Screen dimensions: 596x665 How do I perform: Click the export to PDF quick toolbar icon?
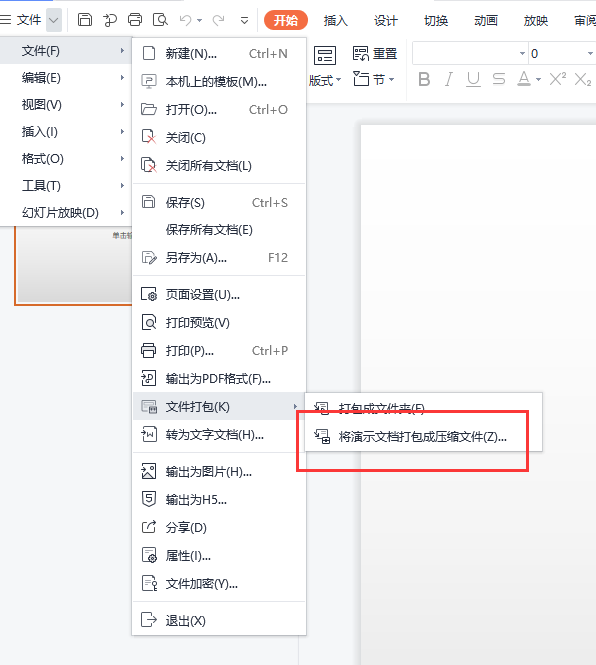110,20
